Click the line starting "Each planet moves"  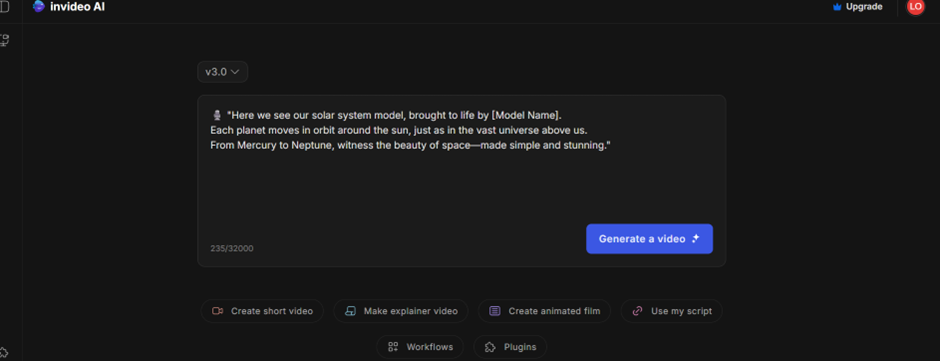click(x=399, y=130)
